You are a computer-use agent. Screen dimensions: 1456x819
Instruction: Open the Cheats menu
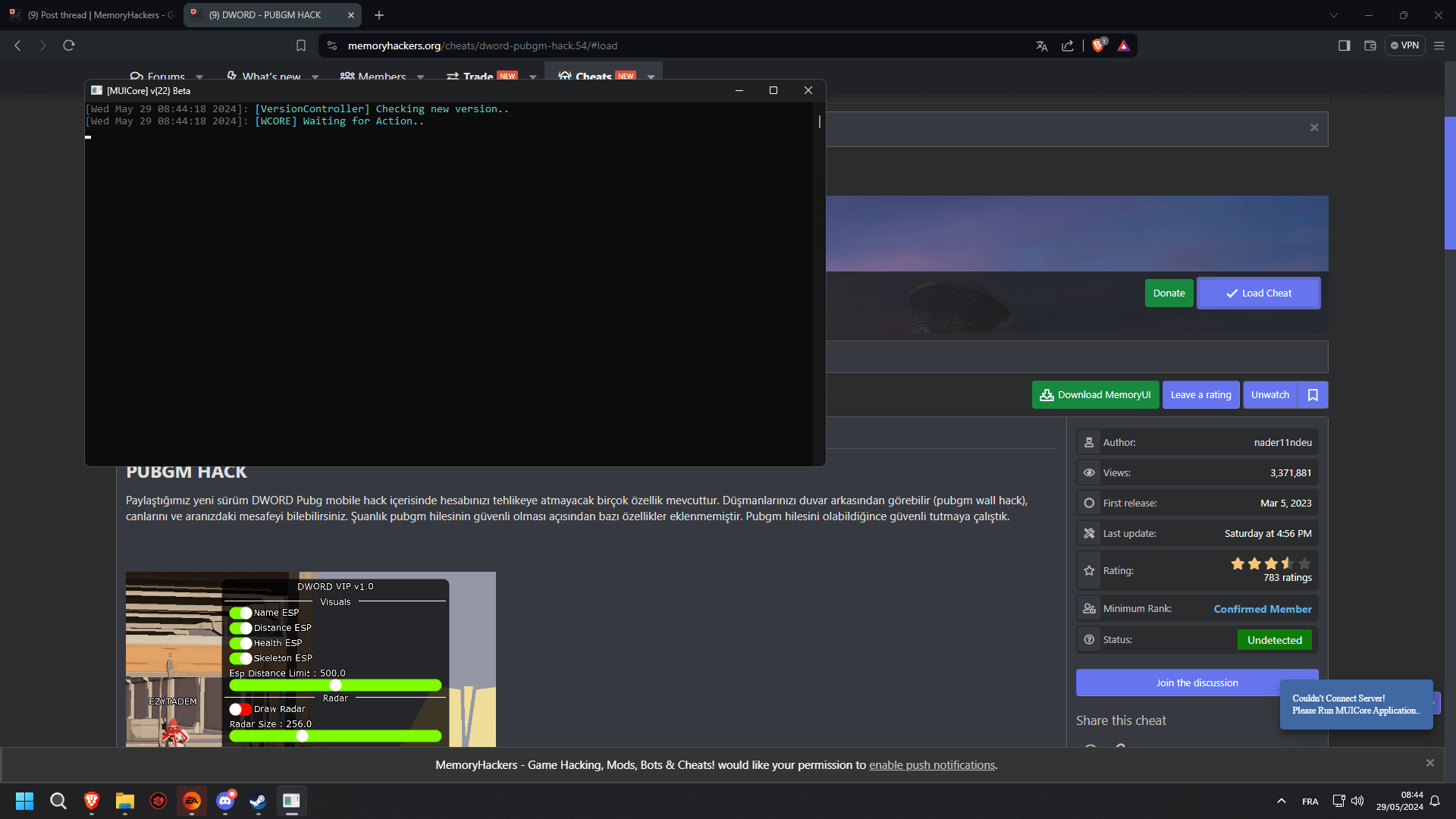[x=597, y=77]
